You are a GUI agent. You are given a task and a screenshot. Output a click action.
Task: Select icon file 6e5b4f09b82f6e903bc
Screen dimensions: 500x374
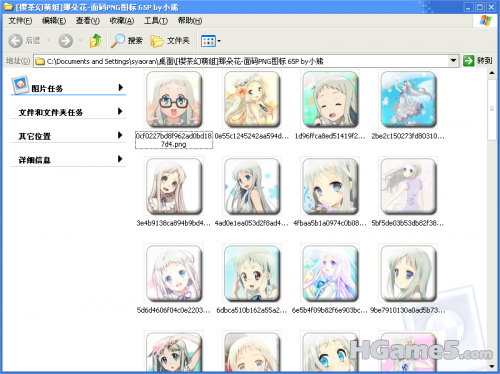point(330,273)
